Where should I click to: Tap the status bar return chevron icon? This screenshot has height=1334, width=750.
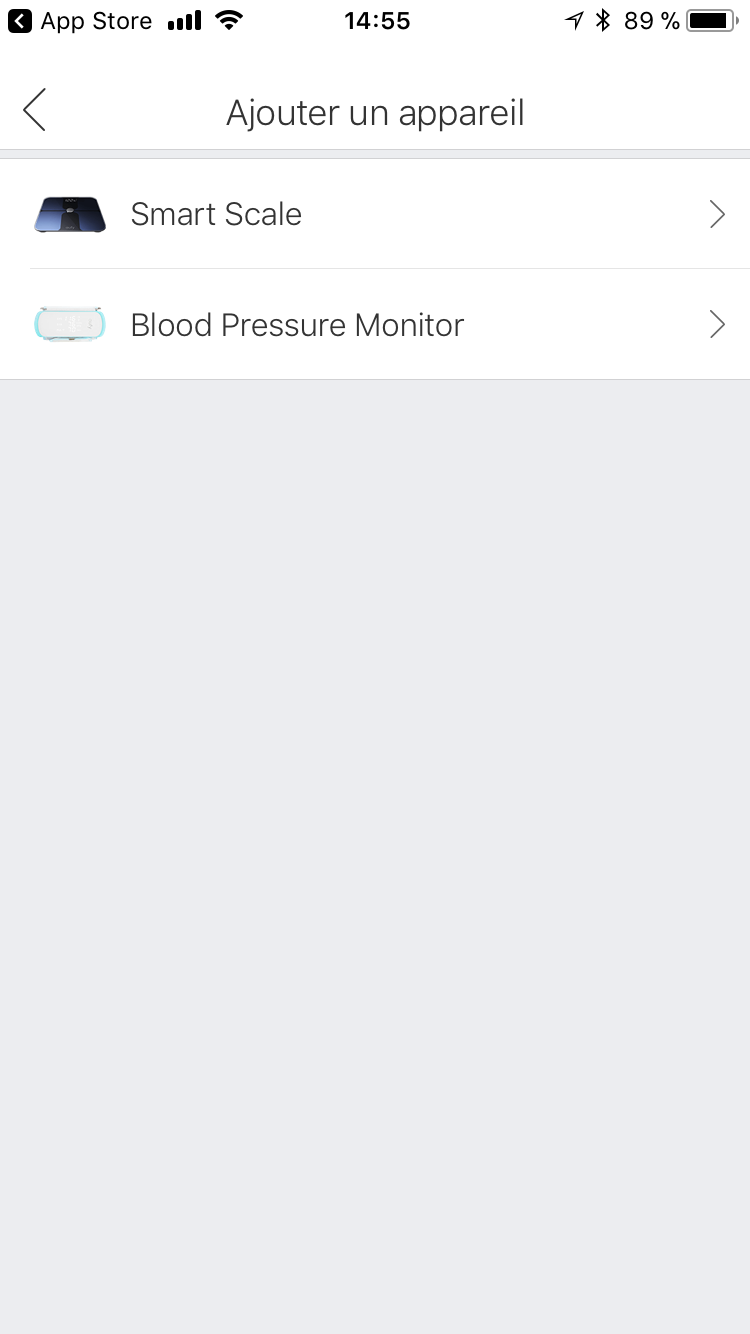point(19,21)
